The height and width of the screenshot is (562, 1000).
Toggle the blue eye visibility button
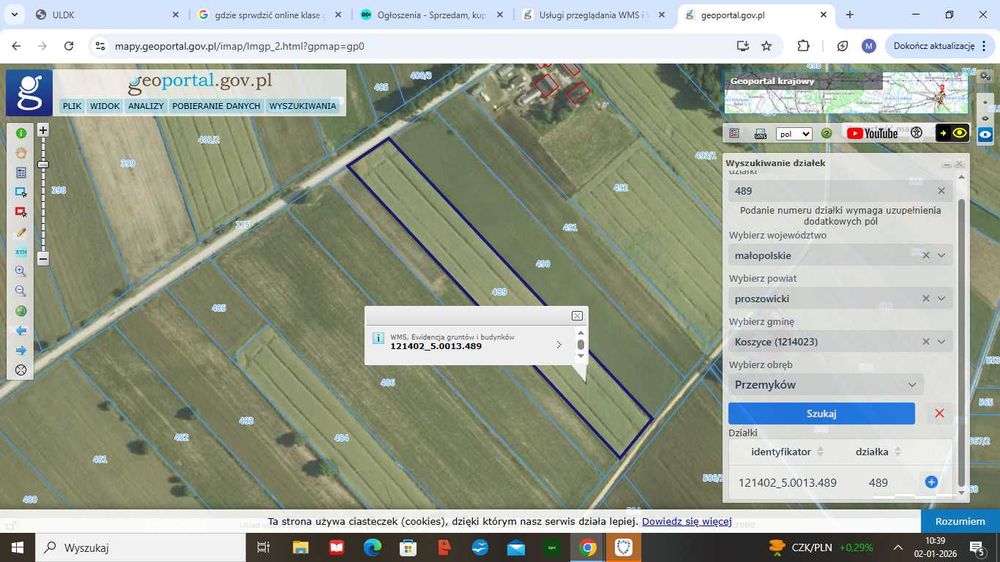985,135
